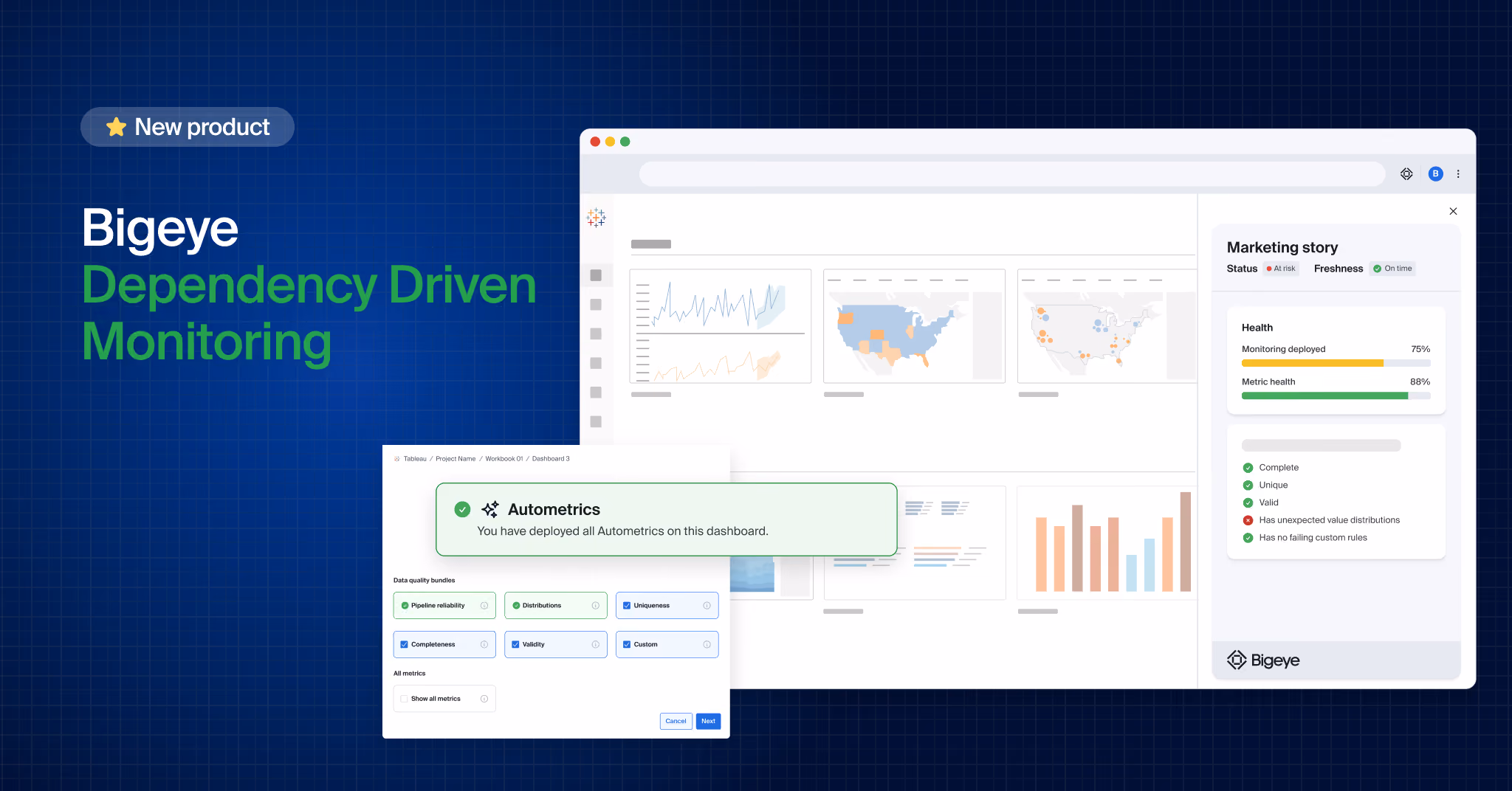Click the Autometrics banner title
Image resolution: width=1512 pixels, height=791 pixels.
[554, 509]
